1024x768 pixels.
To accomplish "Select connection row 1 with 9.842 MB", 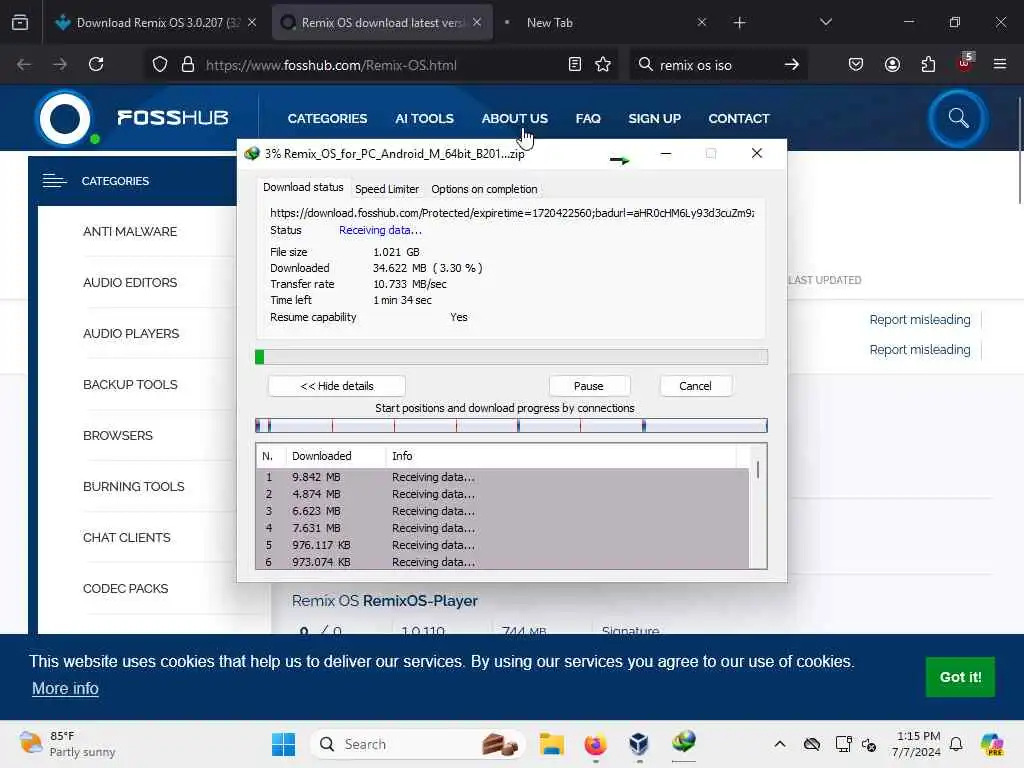I will coord(502,477).
